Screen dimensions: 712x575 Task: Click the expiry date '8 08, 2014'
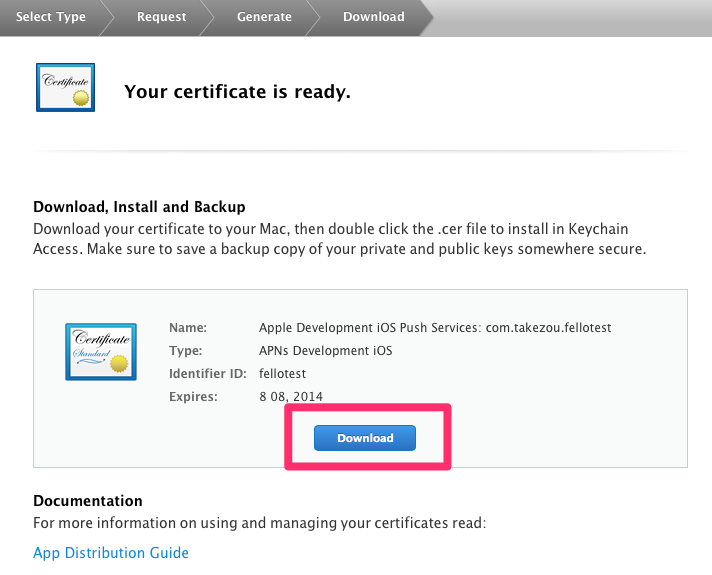291,397
